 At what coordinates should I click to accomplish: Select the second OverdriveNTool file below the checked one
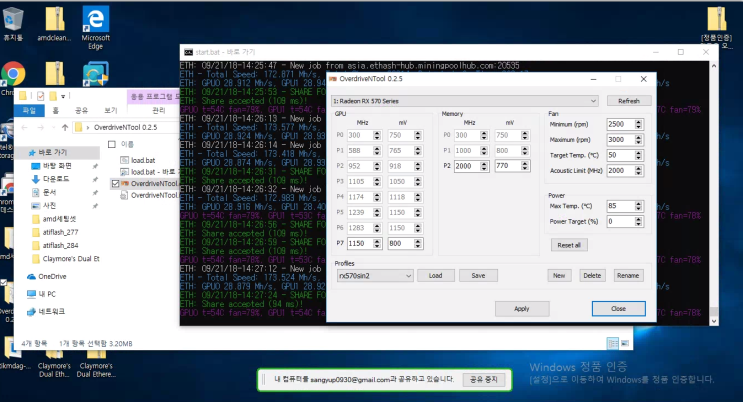[149, 195]
